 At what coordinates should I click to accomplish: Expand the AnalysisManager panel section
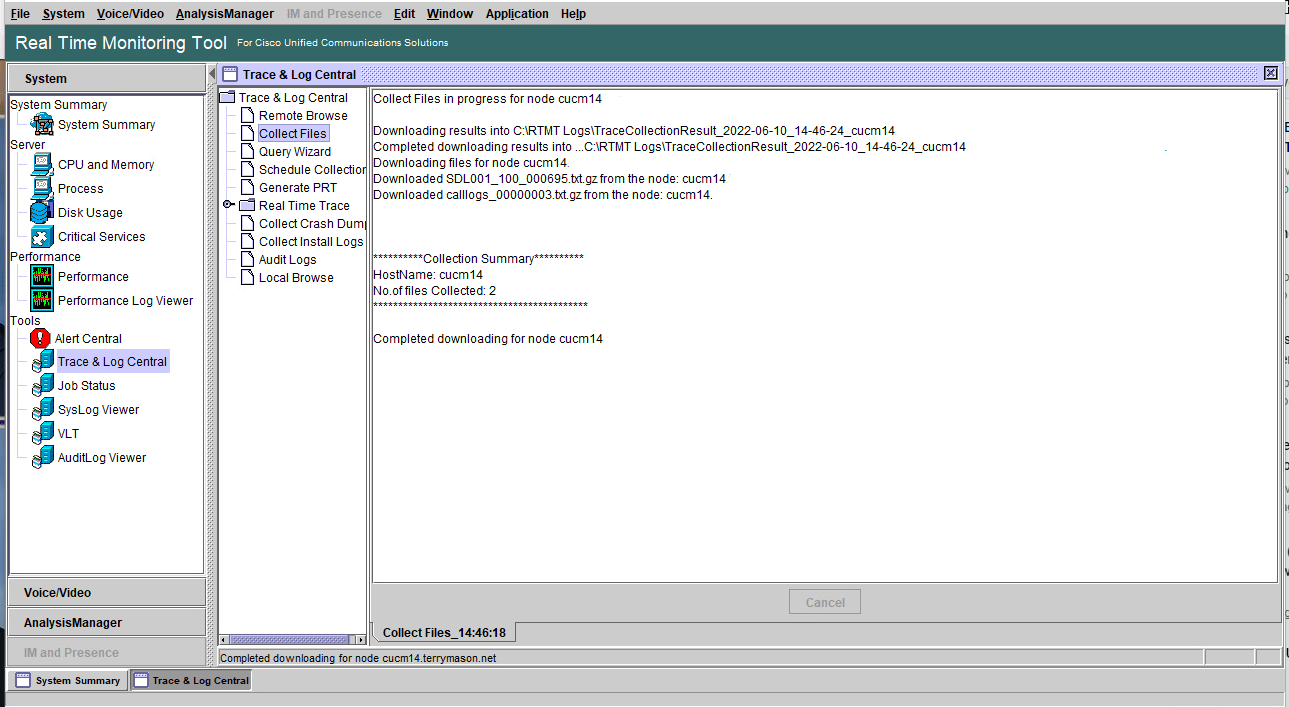tap(107, 623)
